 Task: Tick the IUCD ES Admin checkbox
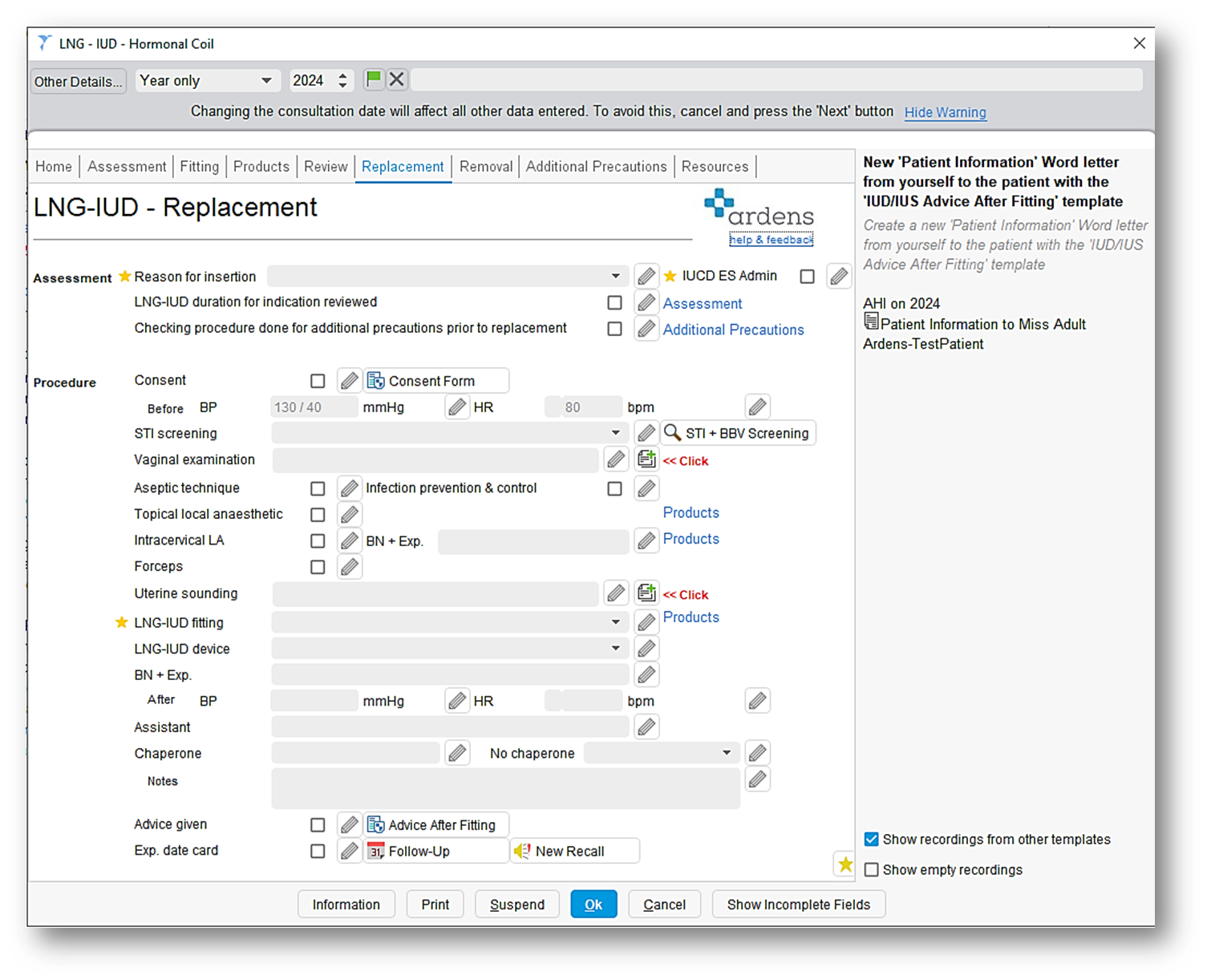pyautogui.click(x=808, y=276)
